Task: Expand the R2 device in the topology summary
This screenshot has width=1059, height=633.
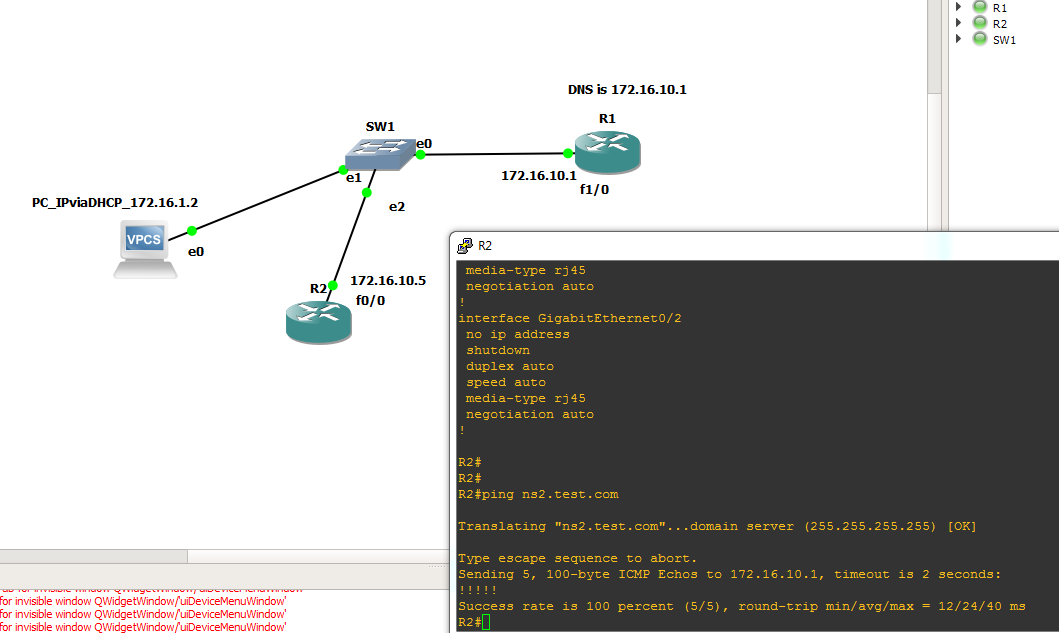Action: [957, 23]
